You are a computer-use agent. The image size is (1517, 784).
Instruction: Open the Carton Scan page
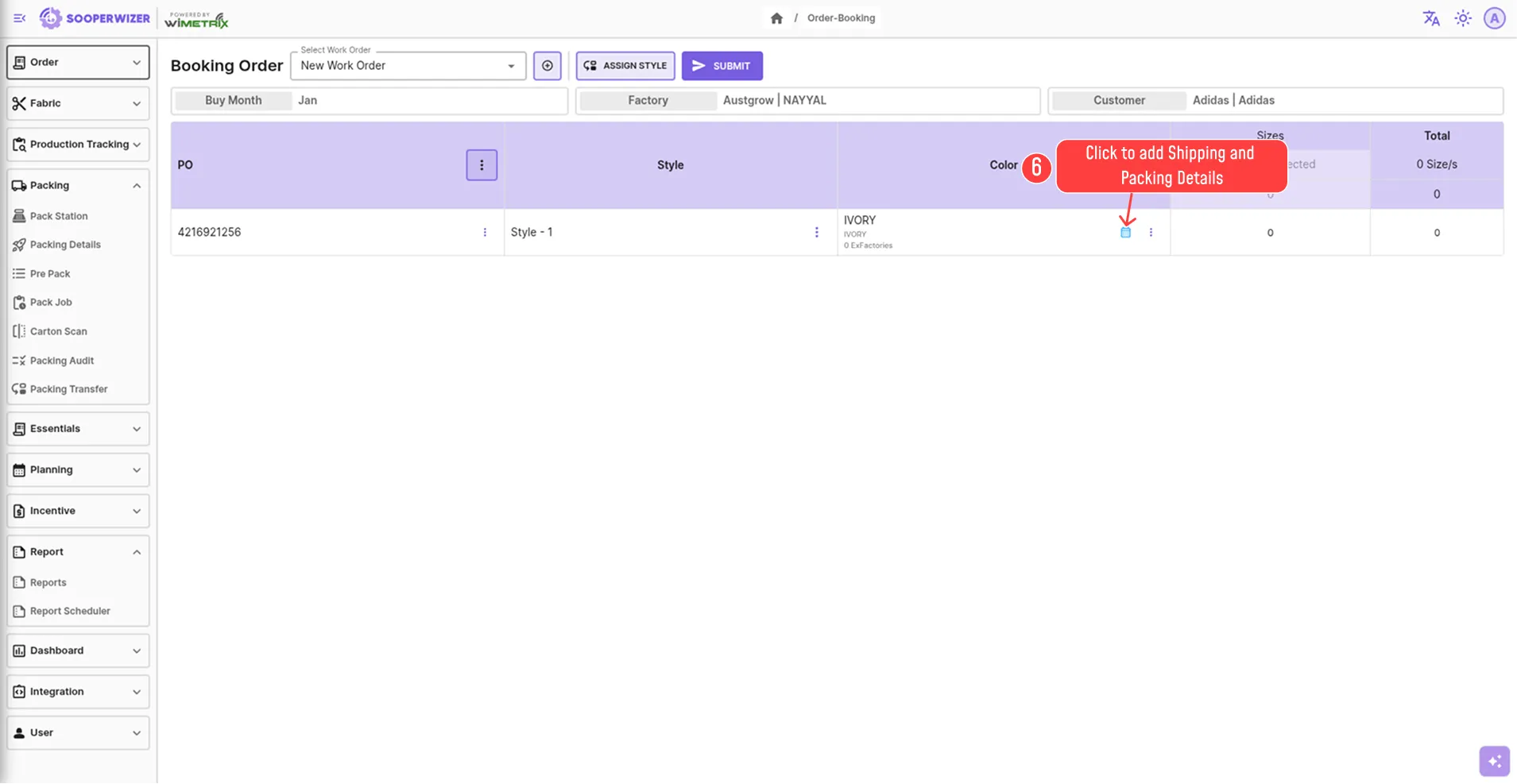[60, 330]
